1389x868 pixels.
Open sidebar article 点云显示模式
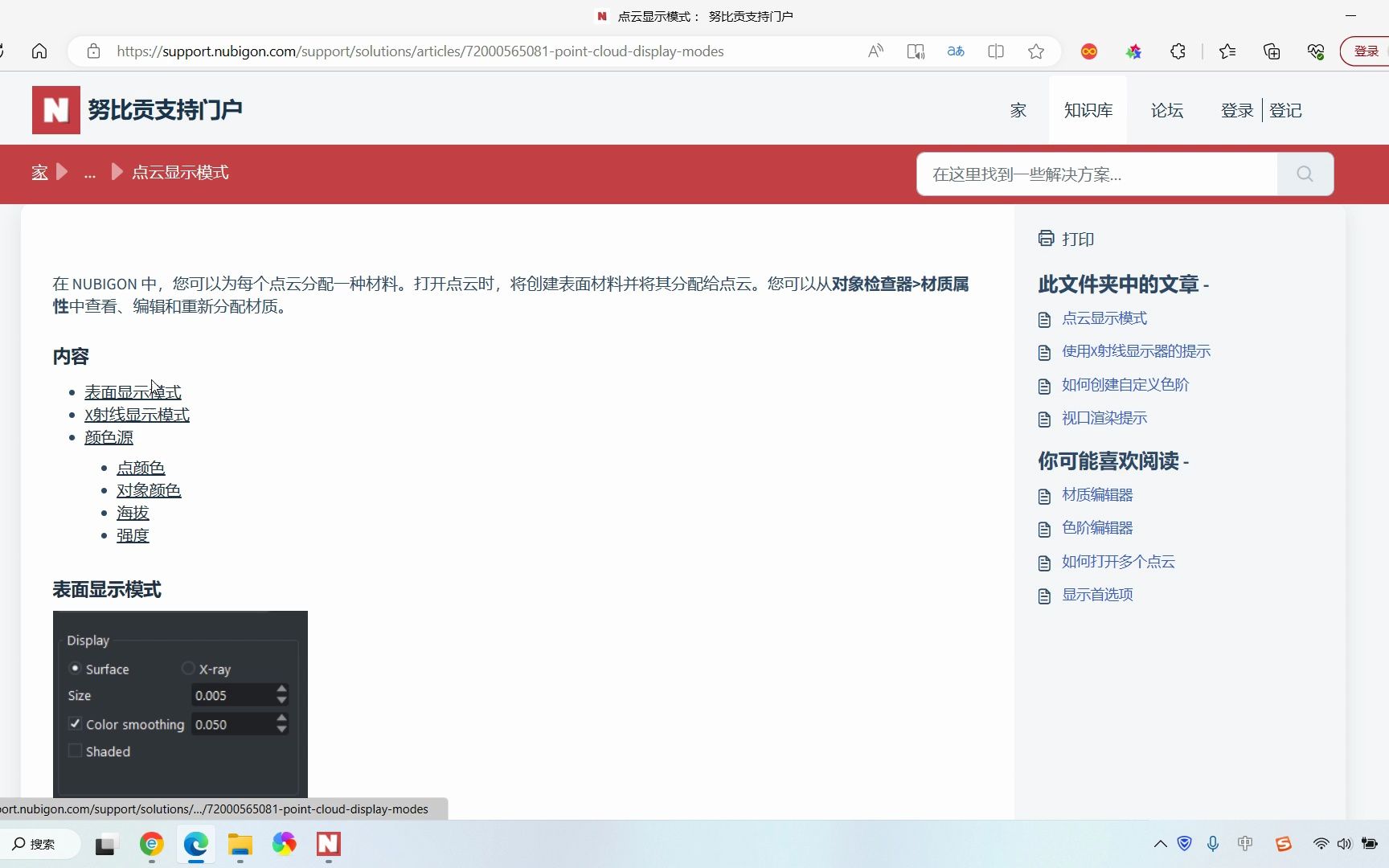[x=1104, y=318]
